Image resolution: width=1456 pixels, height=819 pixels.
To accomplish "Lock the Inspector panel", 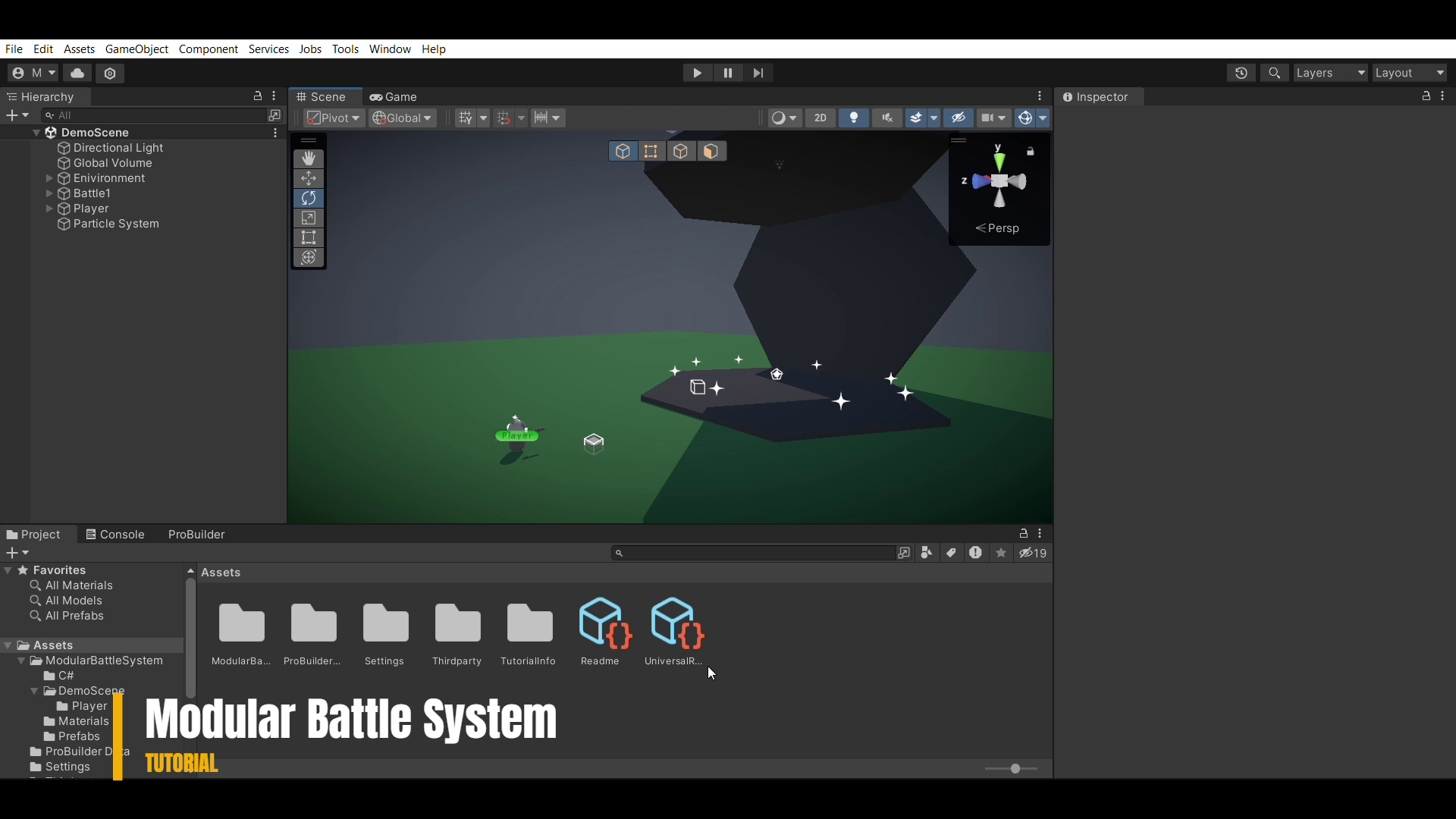I will (1426, 96).
